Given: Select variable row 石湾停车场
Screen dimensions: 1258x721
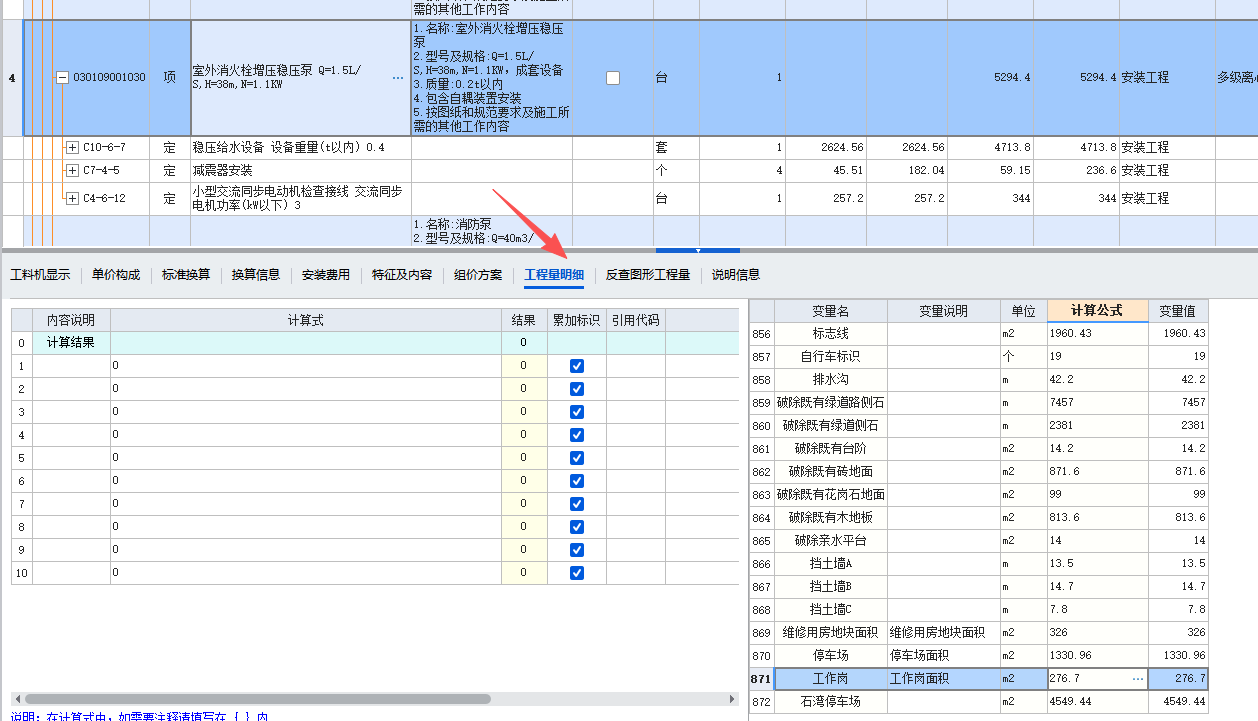Looking at the screenshot, I should pos(978,702).
